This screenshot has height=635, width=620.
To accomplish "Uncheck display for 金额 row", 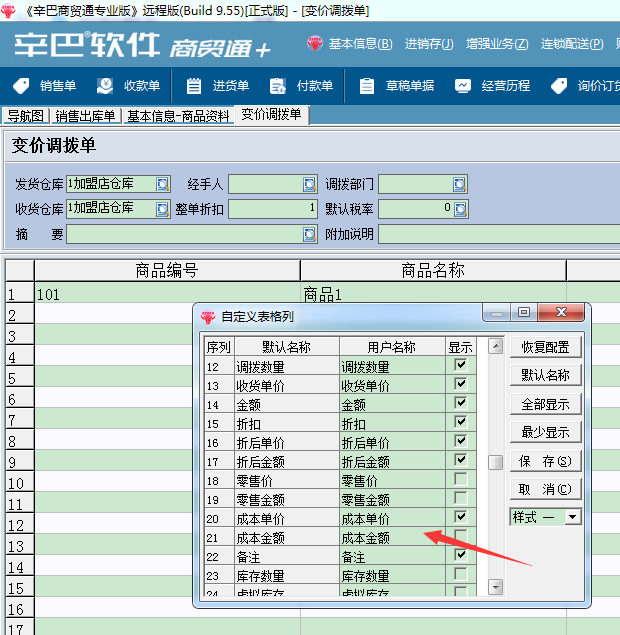I will [460, 403].
